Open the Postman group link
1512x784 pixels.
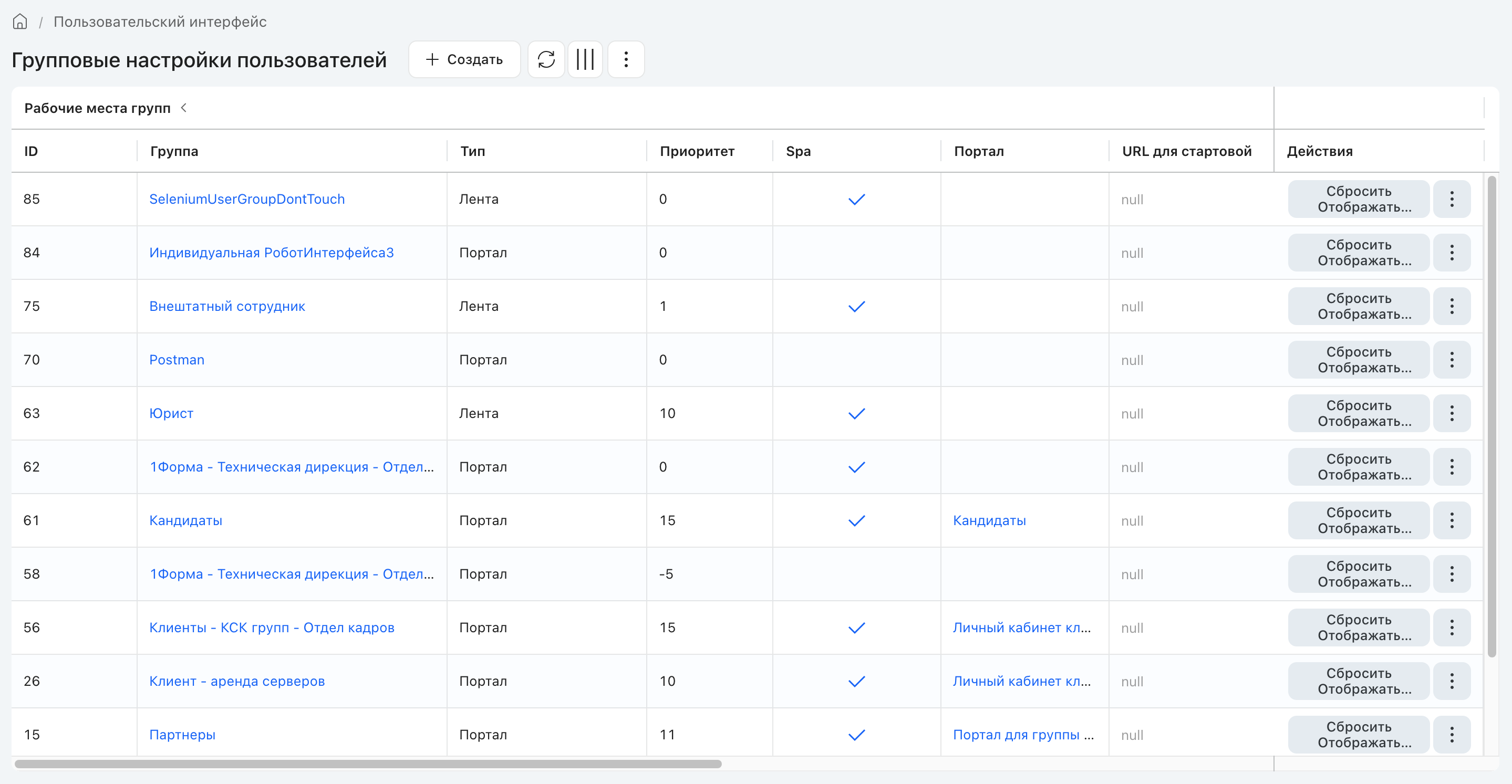click(x=177, y=360)
